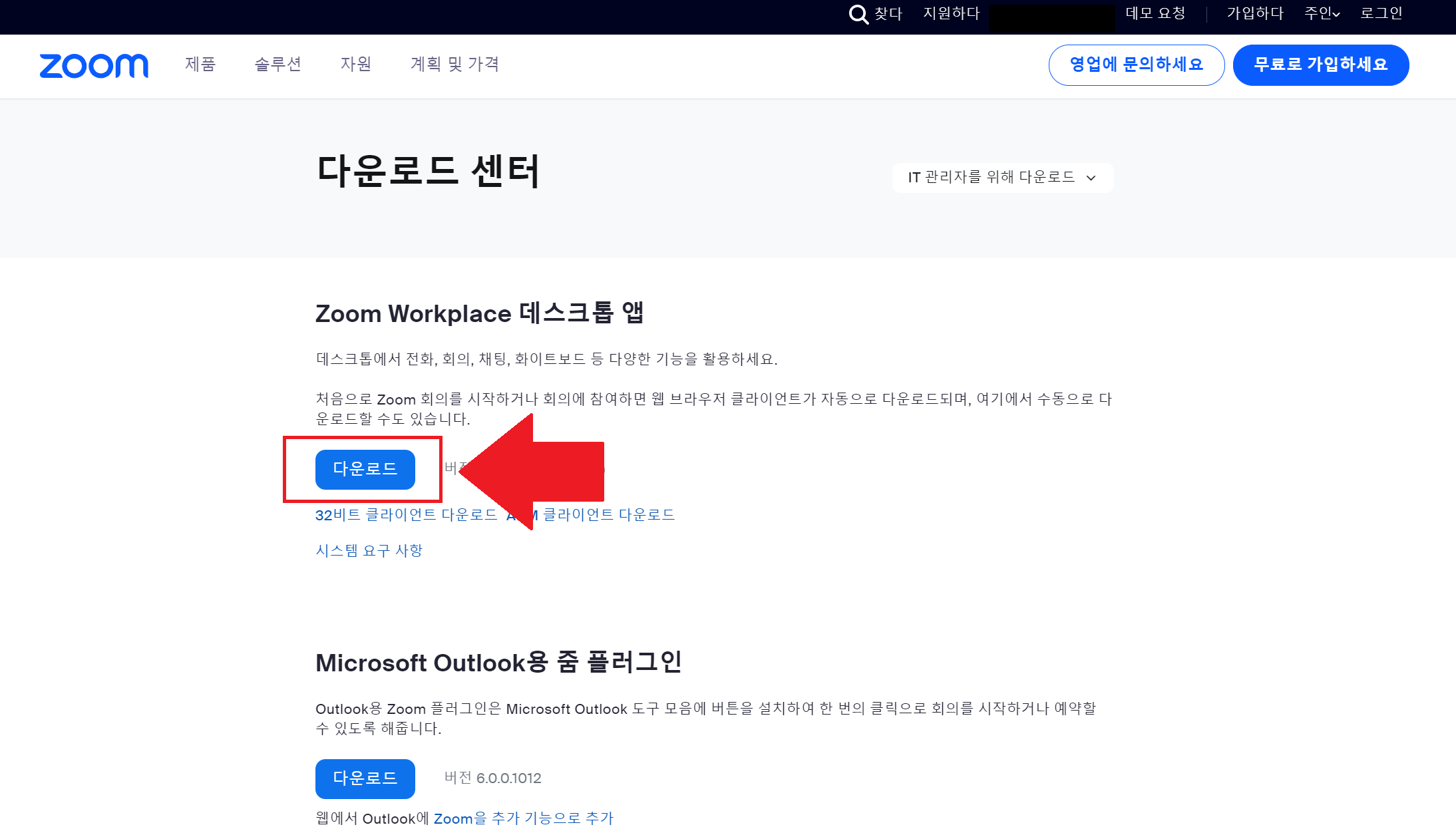Screen dimensions: 1456x835
Task: Click 다운로드 for the Microsoft Outlook plugin
Action: coord(365,778)
